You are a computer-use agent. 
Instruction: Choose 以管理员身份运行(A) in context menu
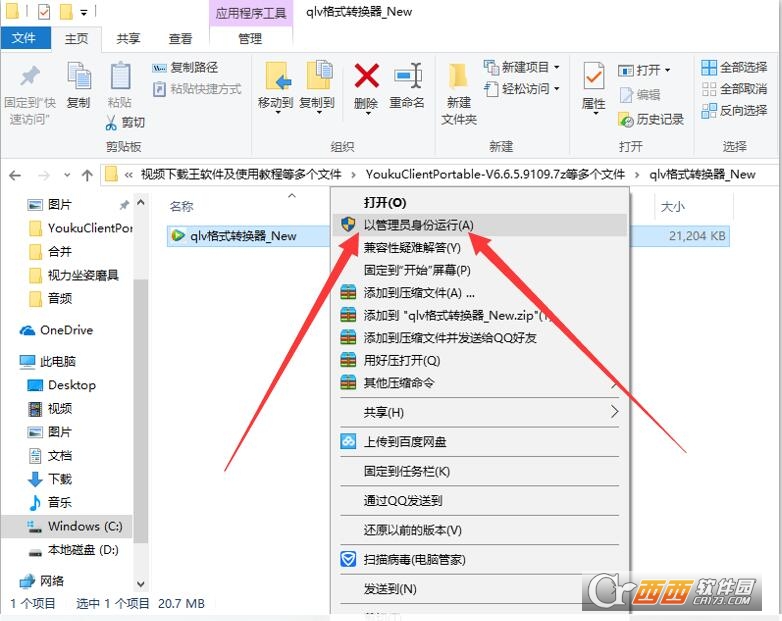[480, 225]
